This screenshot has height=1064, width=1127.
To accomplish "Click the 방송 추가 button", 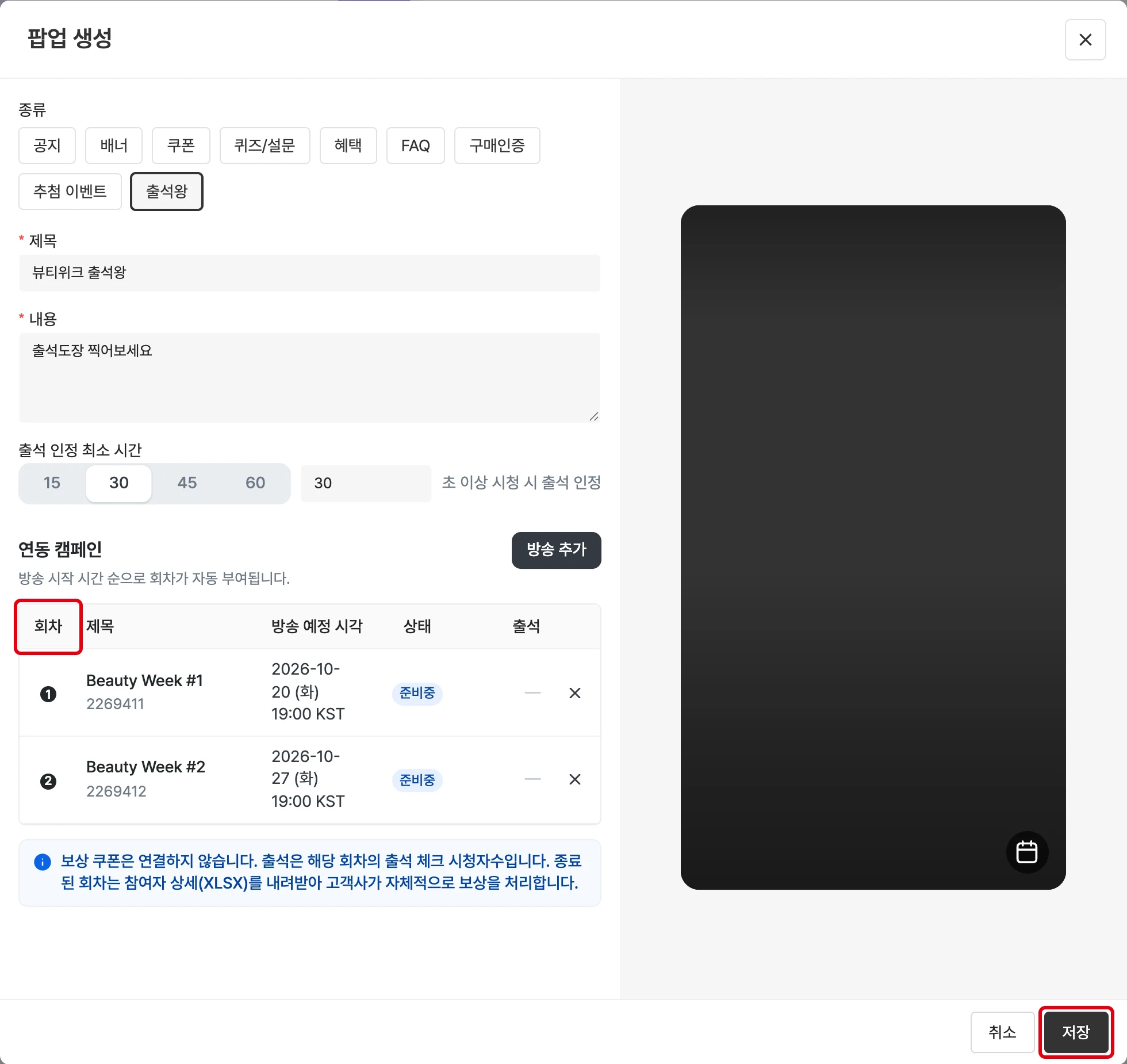I will [x=557, y=550].
